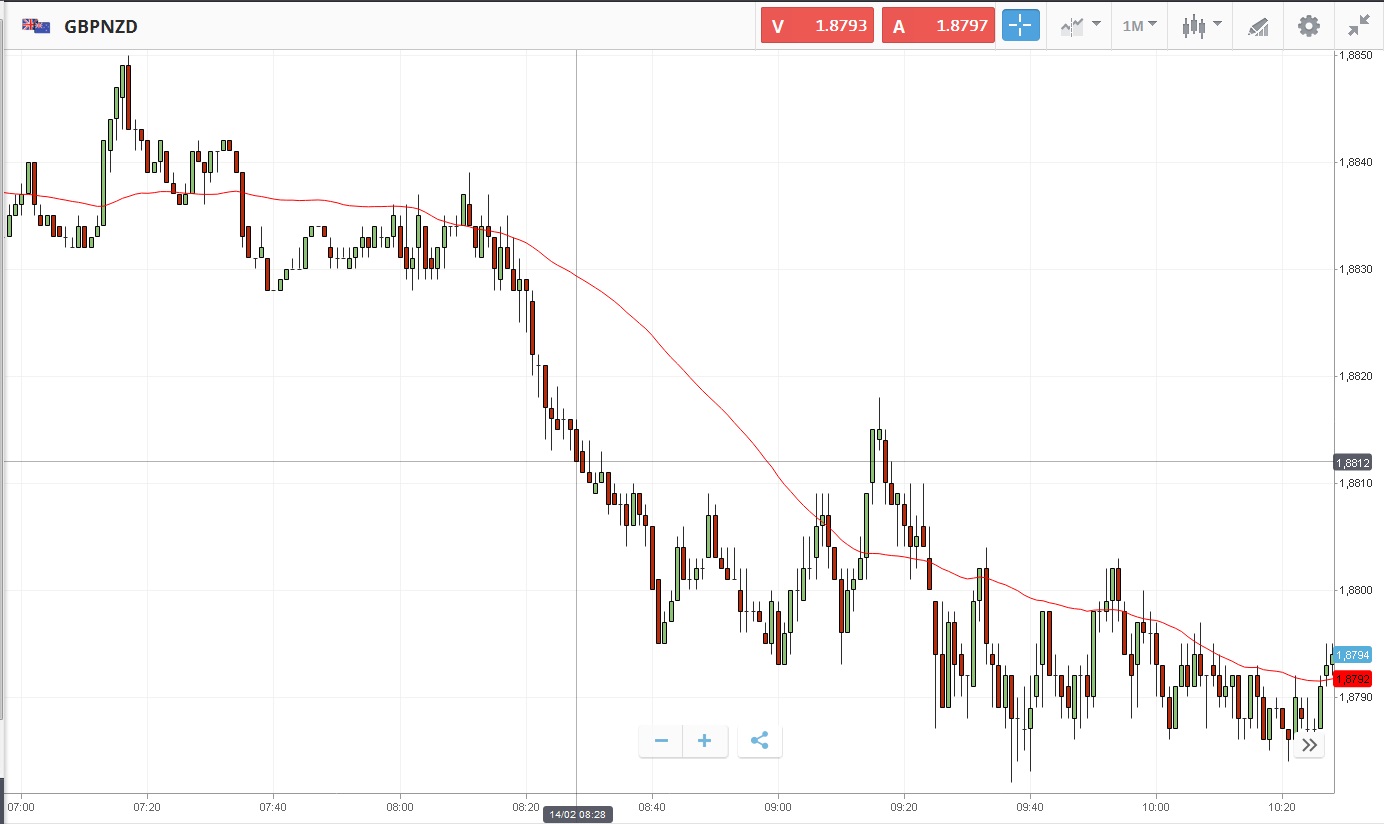
Task: Open chart settings gear icon
Action: coord(1308,26)
